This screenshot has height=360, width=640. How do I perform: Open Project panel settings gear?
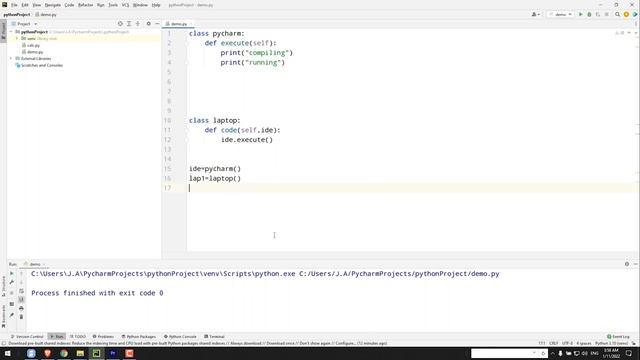click(149, 24)
